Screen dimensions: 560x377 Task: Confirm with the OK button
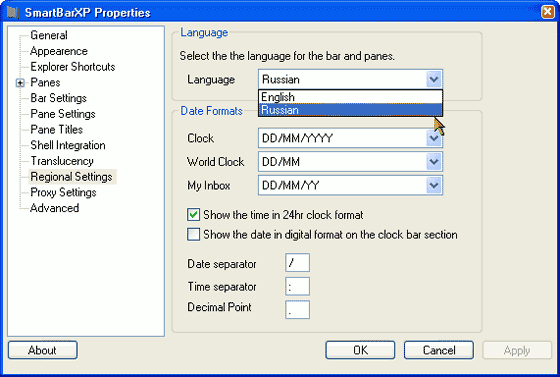point(360,350)
